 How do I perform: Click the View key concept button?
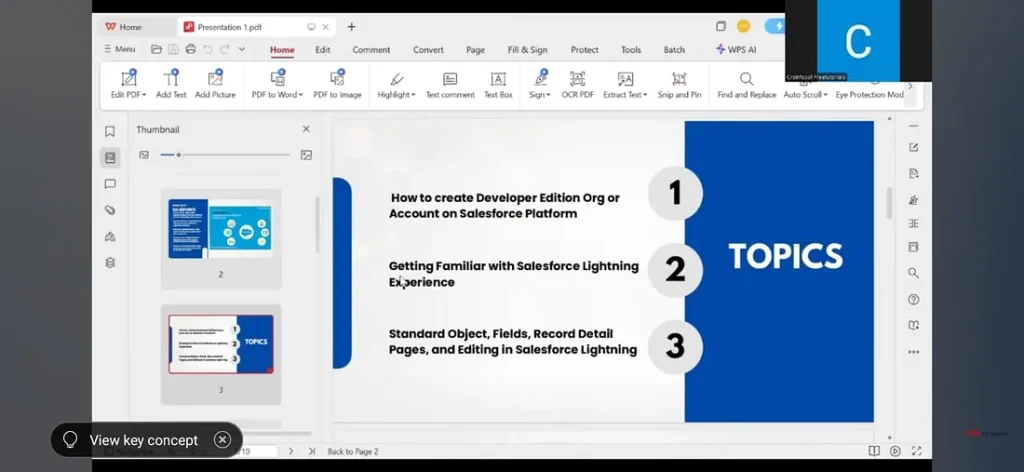pos(144,440)
